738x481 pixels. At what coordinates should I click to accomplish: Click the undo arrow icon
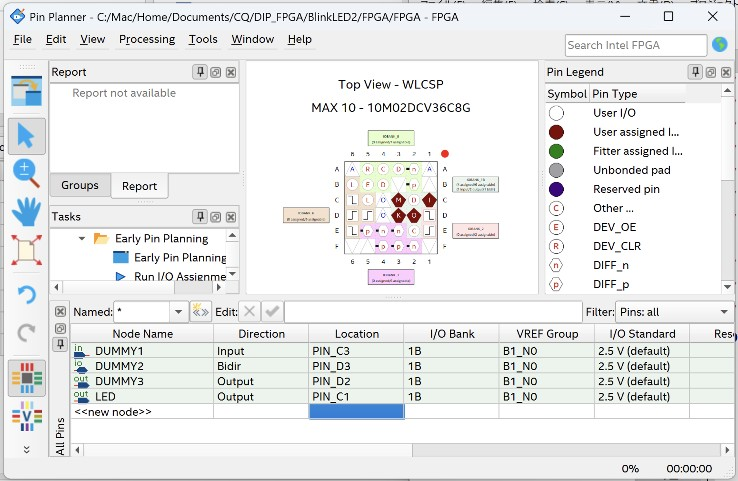coord(26,295)
